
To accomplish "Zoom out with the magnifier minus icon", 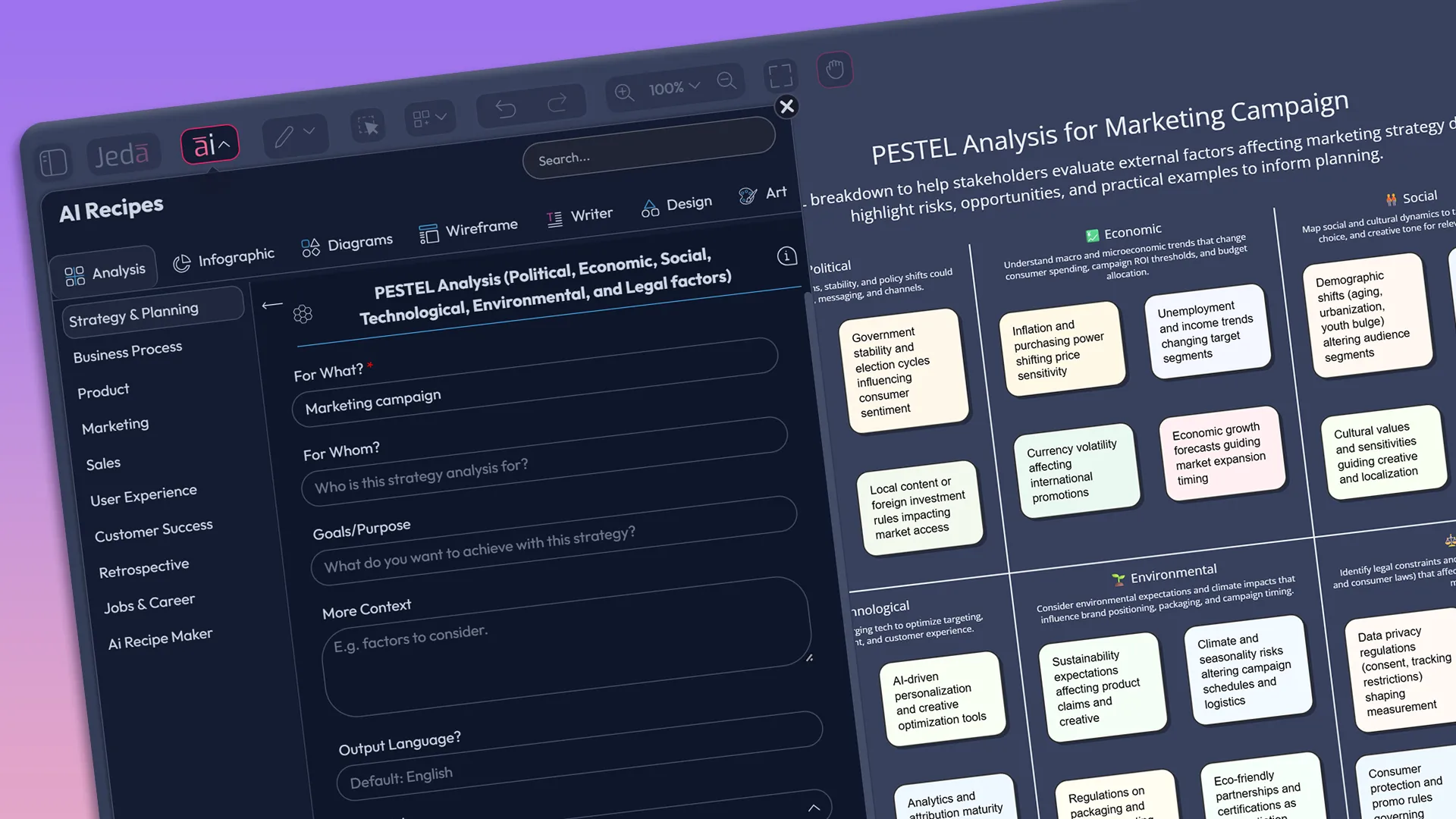I will (726, 81).
